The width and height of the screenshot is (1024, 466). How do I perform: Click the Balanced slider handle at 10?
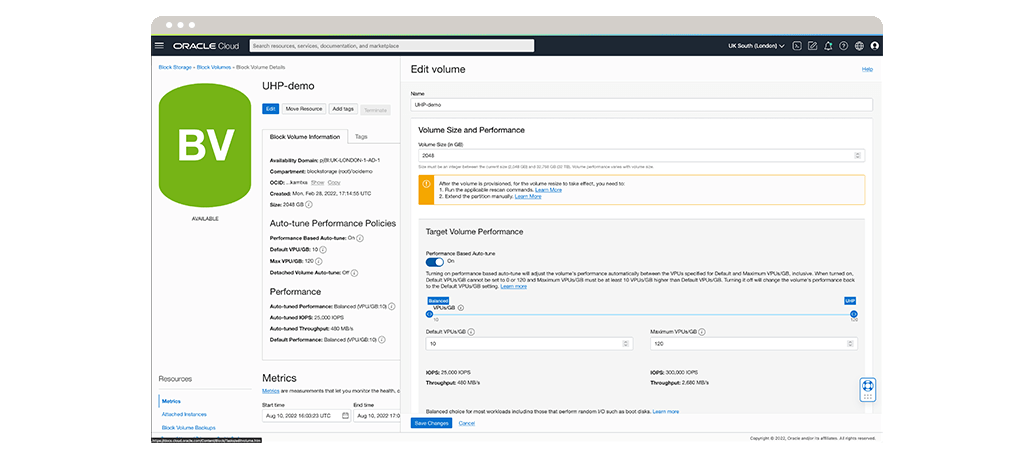click(x=429, y=314)
